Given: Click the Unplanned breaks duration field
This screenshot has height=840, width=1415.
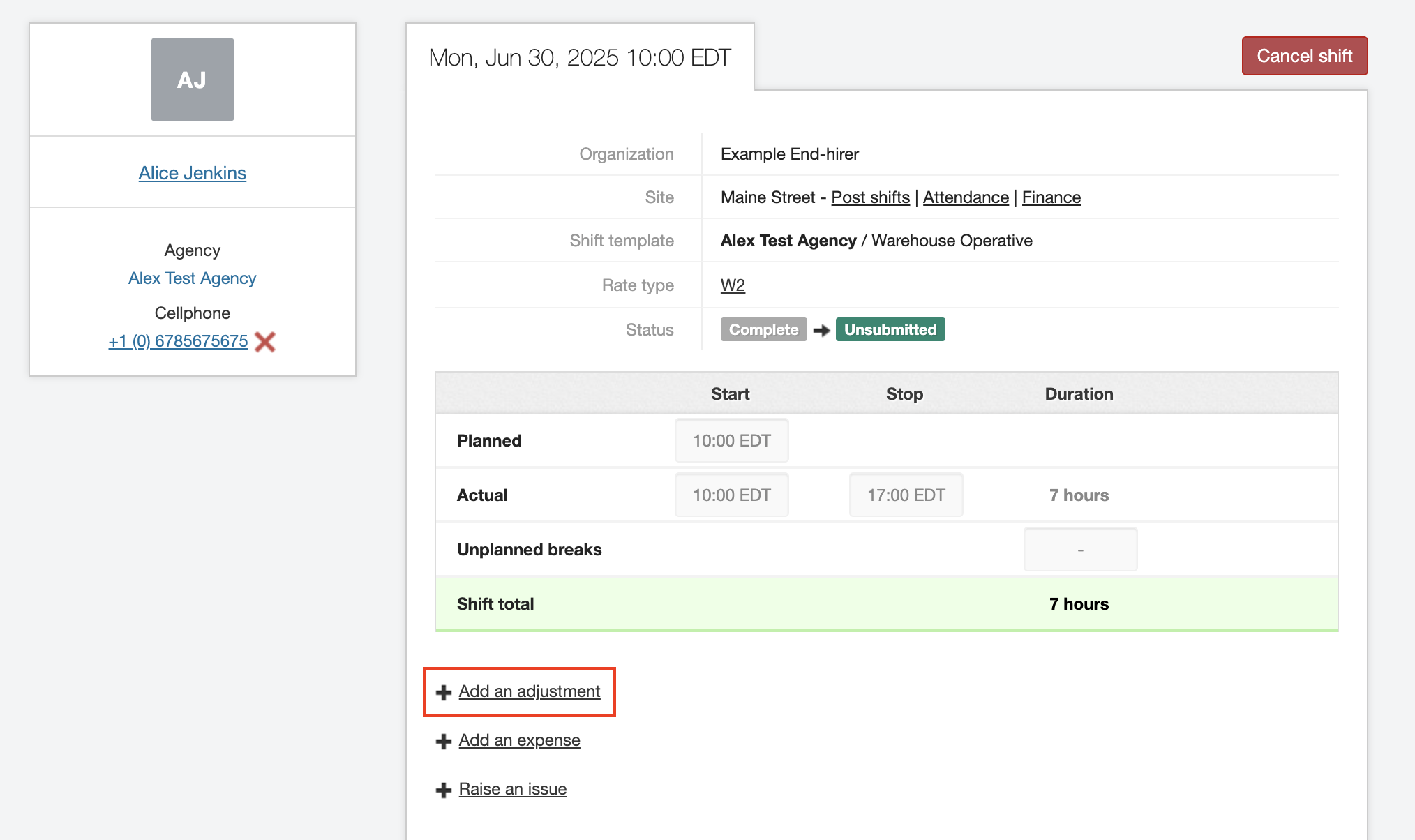Looking at the screenshot, I should [x=1080, y=550].
